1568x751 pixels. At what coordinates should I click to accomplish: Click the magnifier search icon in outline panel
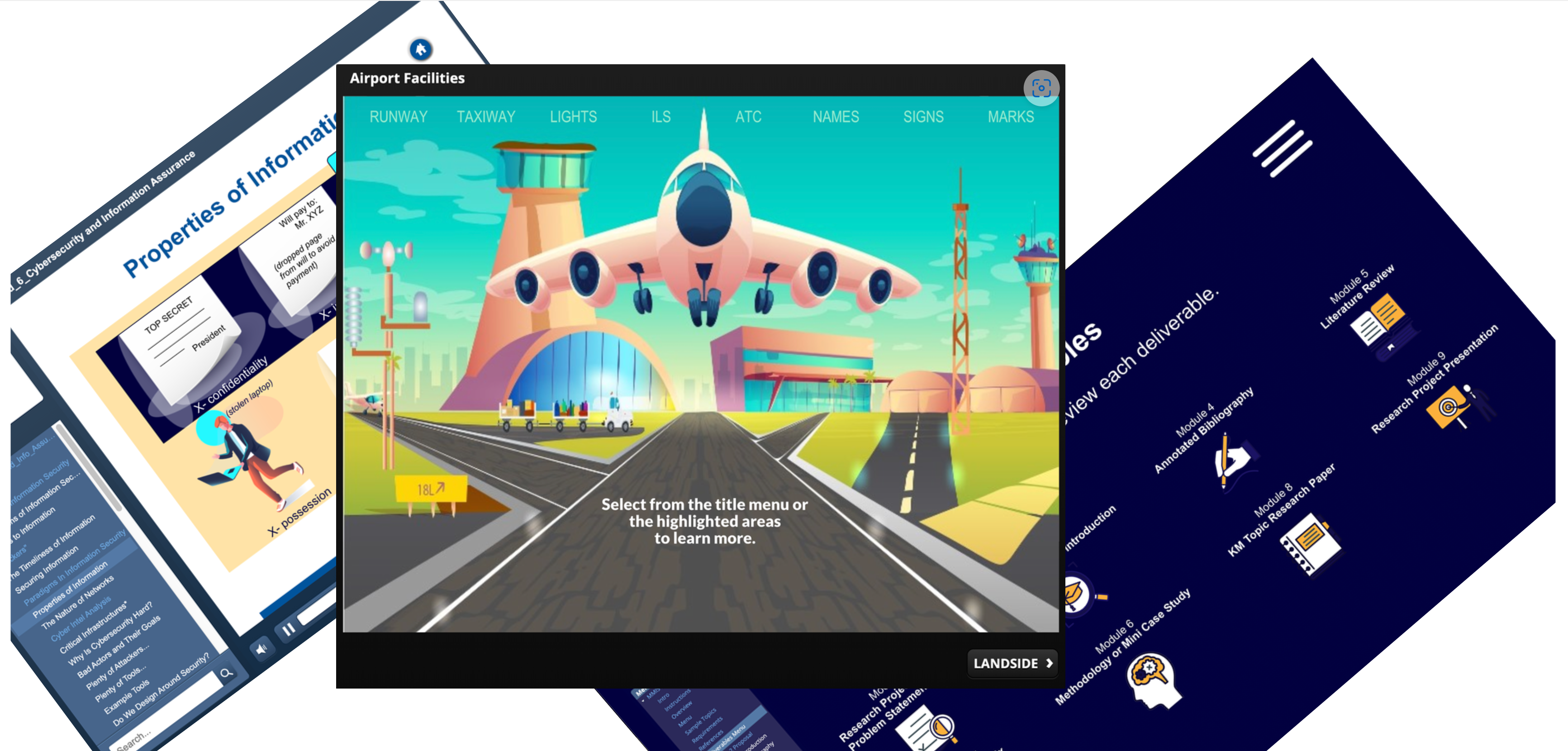click(227, 672)
